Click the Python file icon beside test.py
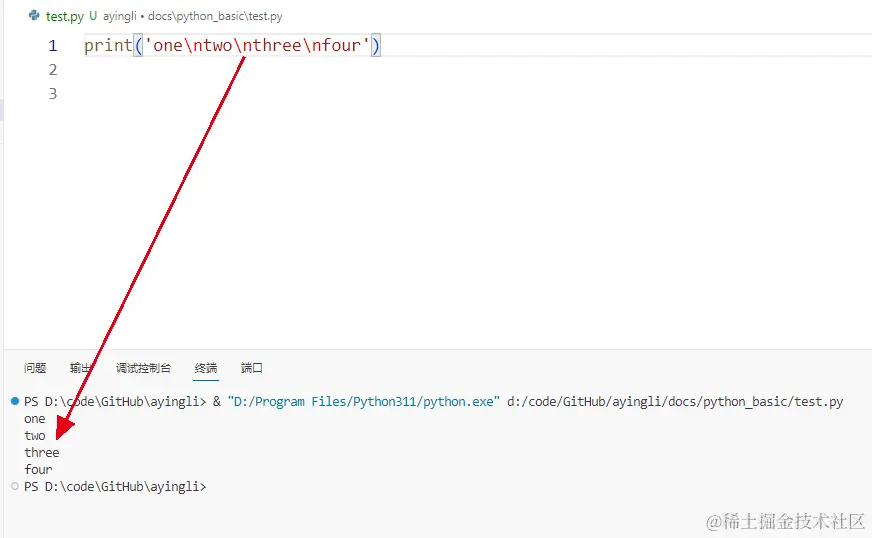The width and height of the screenshot is (872, 538). tap(34, 16)
